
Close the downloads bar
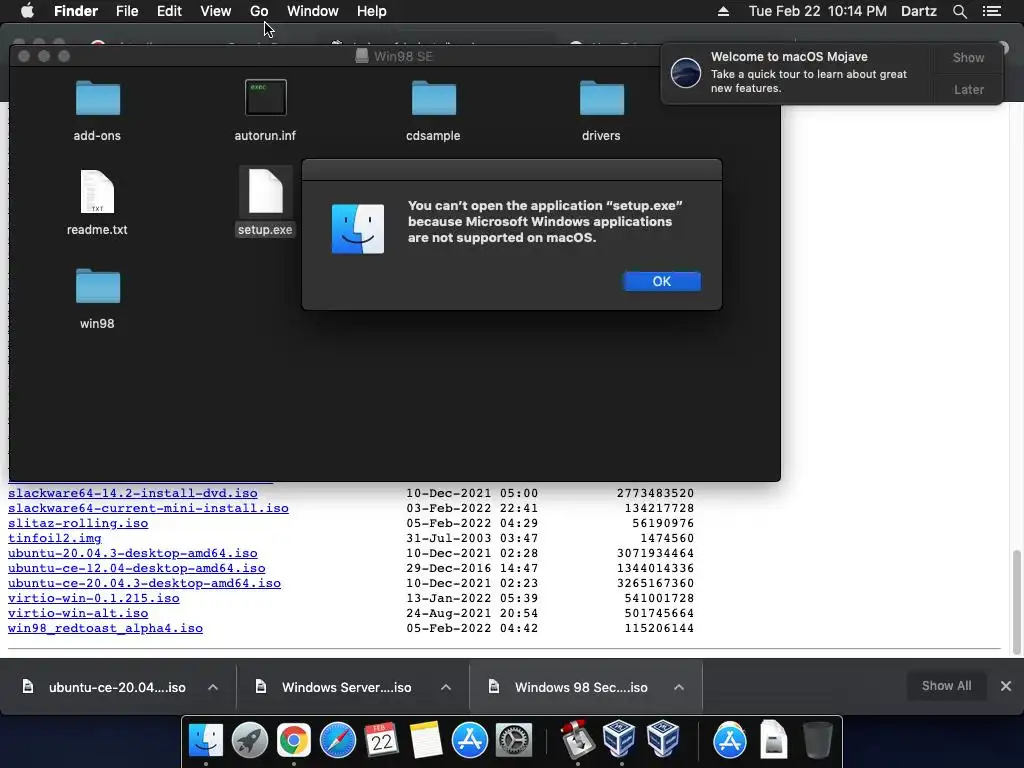1006,686
